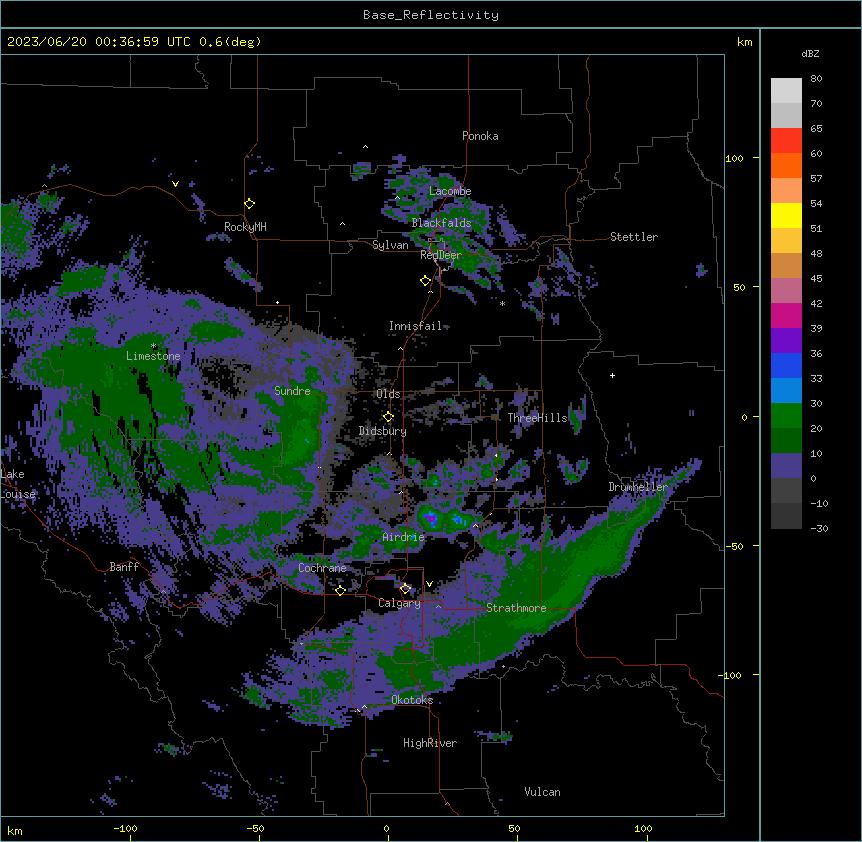The width and height of the screenshot is (862, 842).
Task: Click the Base_Reflectivity title text
Action: 431,15
